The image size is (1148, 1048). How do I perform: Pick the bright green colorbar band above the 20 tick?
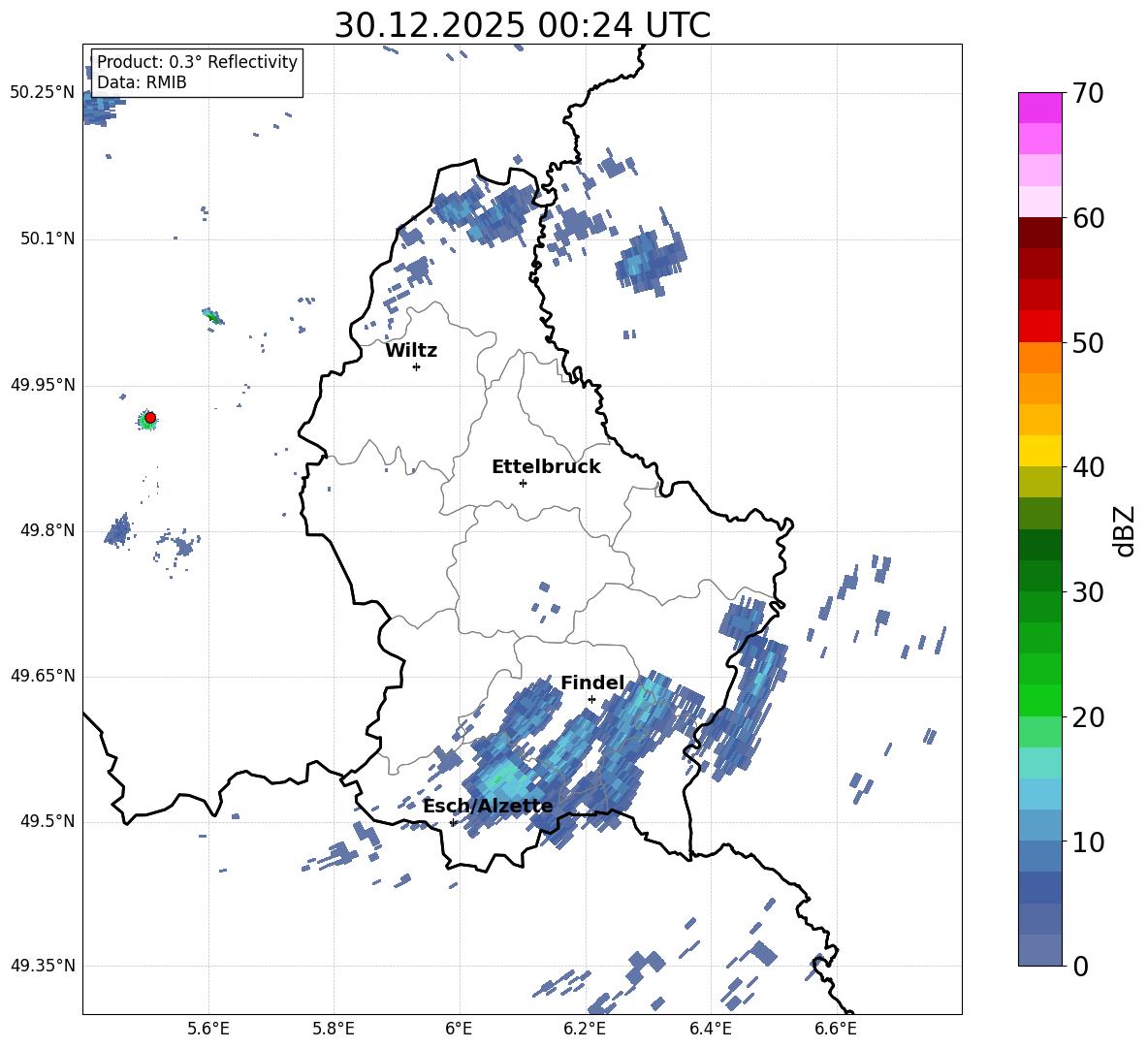point(1039,700)
